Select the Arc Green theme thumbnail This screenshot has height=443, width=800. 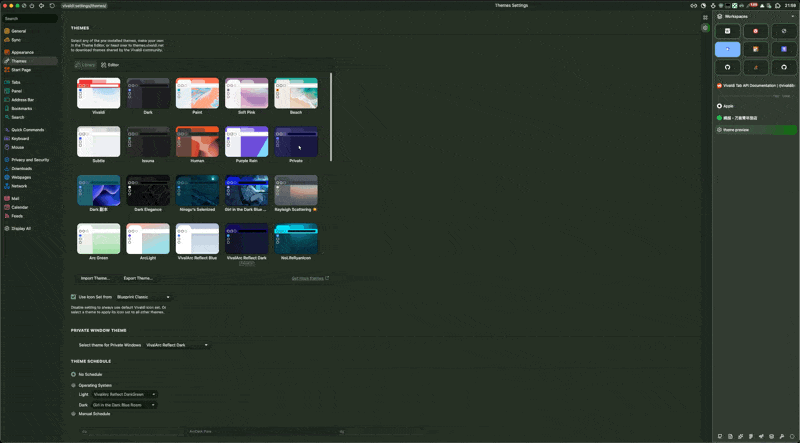click(98, 239)
